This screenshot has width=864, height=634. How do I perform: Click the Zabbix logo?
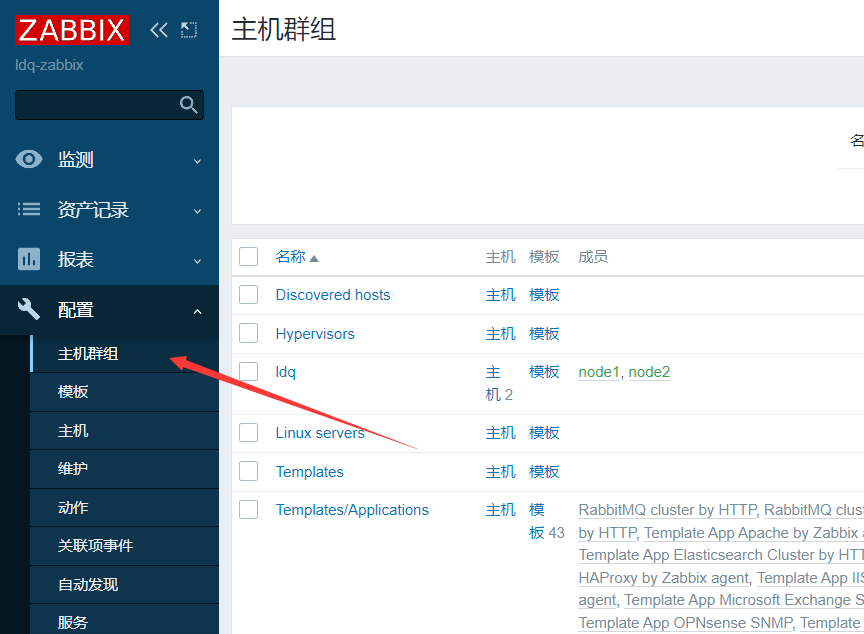click(x=72, y=30)
